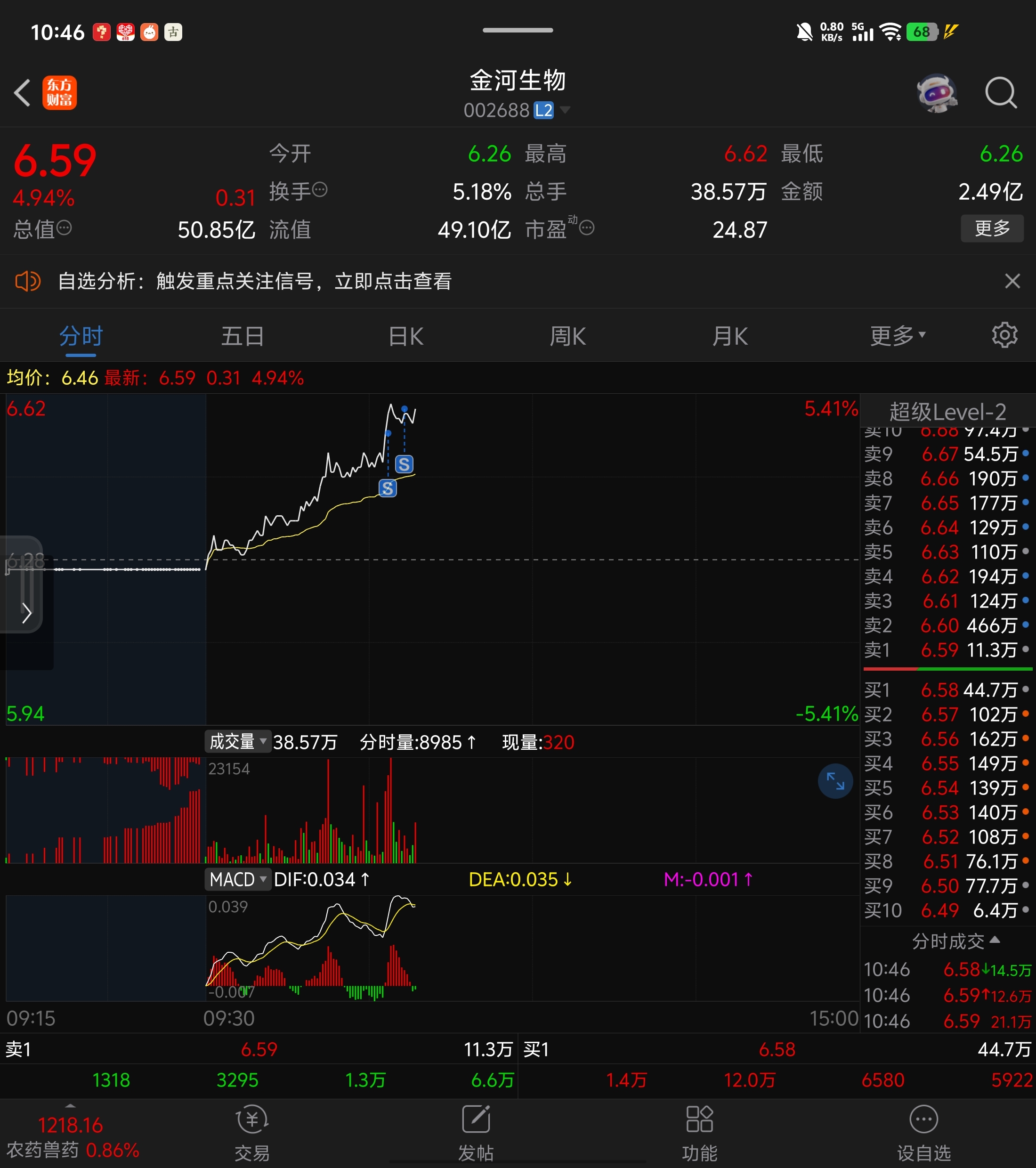The image size is (1036, 1168).
Task: Switch to the 分时 chart tab
Action: 81,337
